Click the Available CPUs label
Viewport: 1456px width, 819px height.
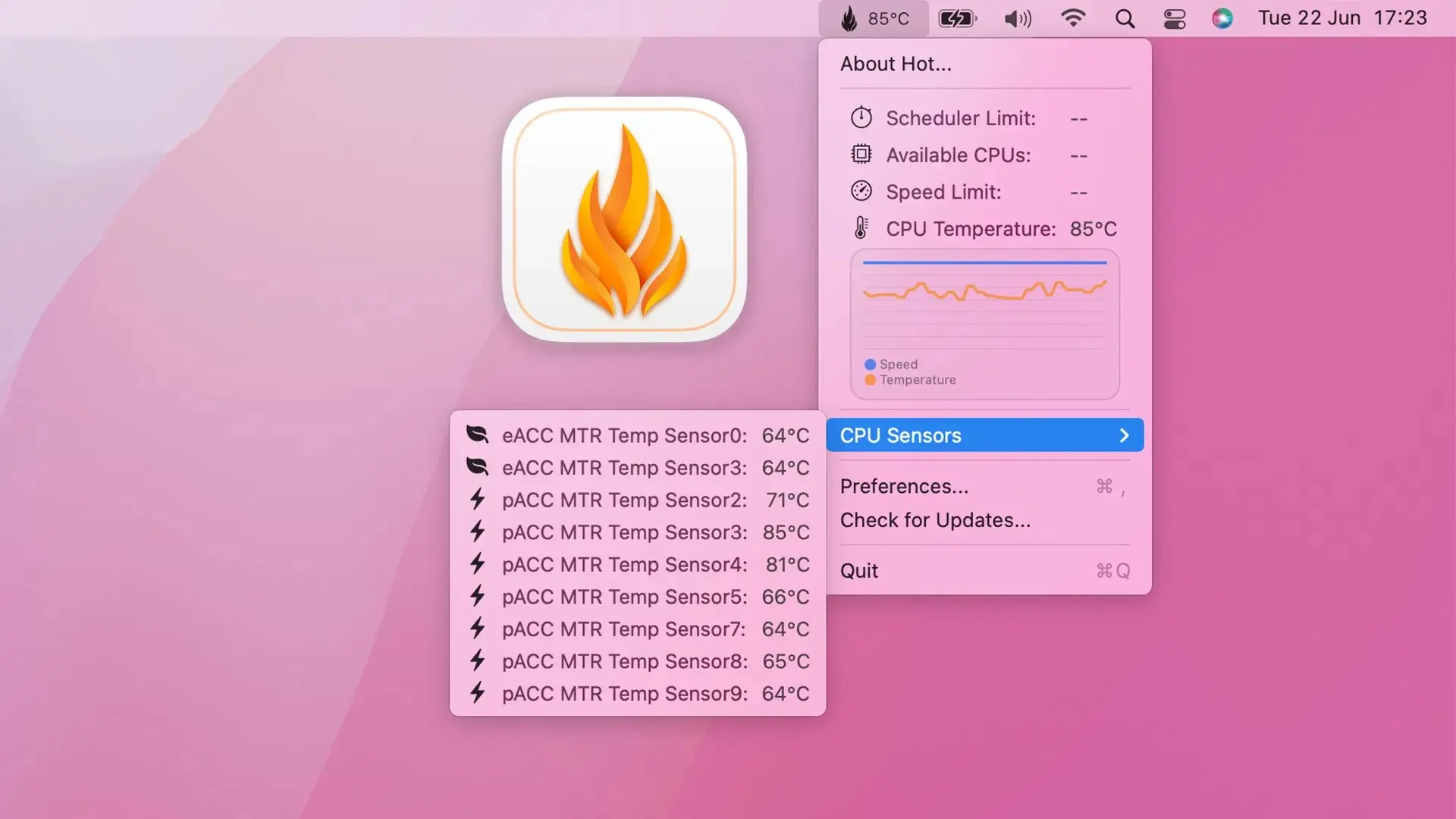(959, 155)
